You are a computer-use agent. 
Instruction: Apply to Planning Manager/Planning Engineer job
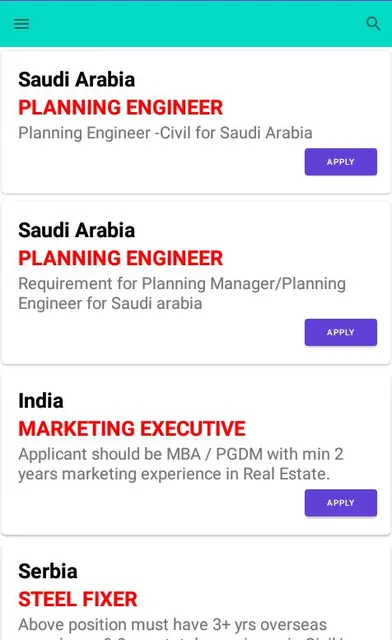[x=341, y=332]
